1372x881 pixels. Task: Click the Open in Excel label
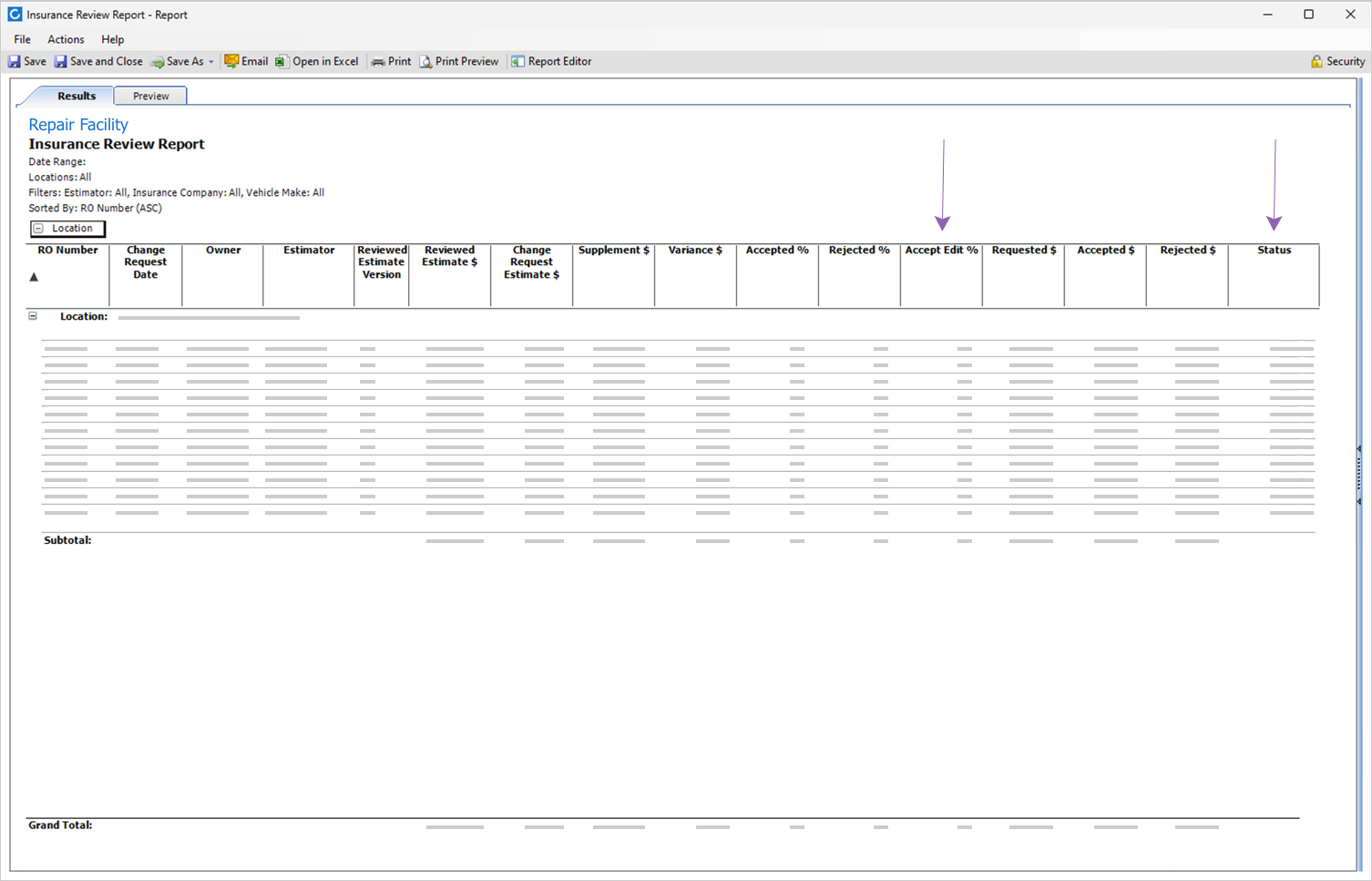(325, 61)
